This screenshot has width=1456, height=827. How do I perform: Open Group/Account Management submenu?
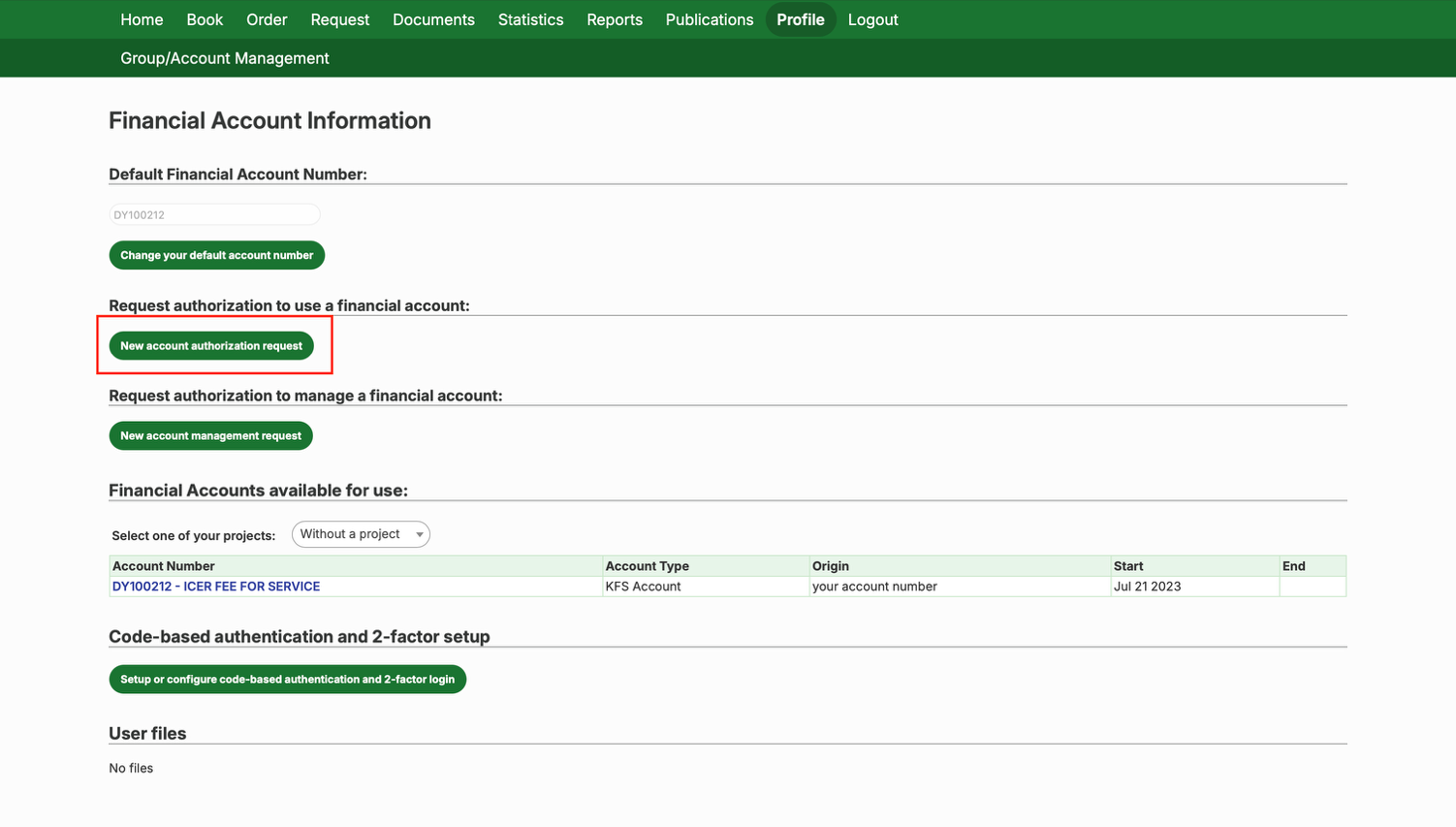pyautogui.click(x=225, y=58)
